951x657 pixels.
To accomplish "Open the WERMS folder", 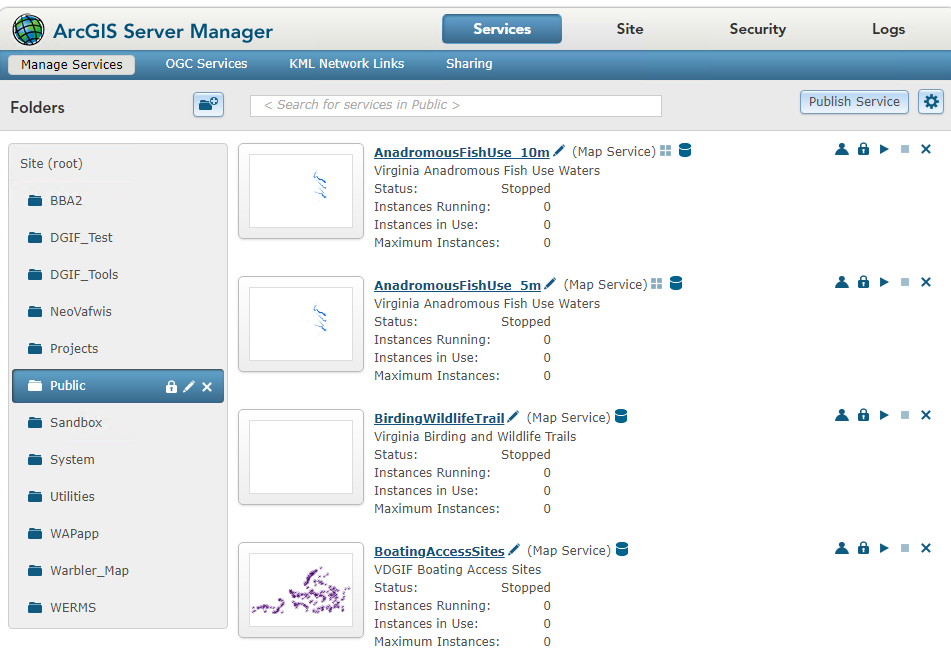I will pyautogui.click(x=62, y=608).
